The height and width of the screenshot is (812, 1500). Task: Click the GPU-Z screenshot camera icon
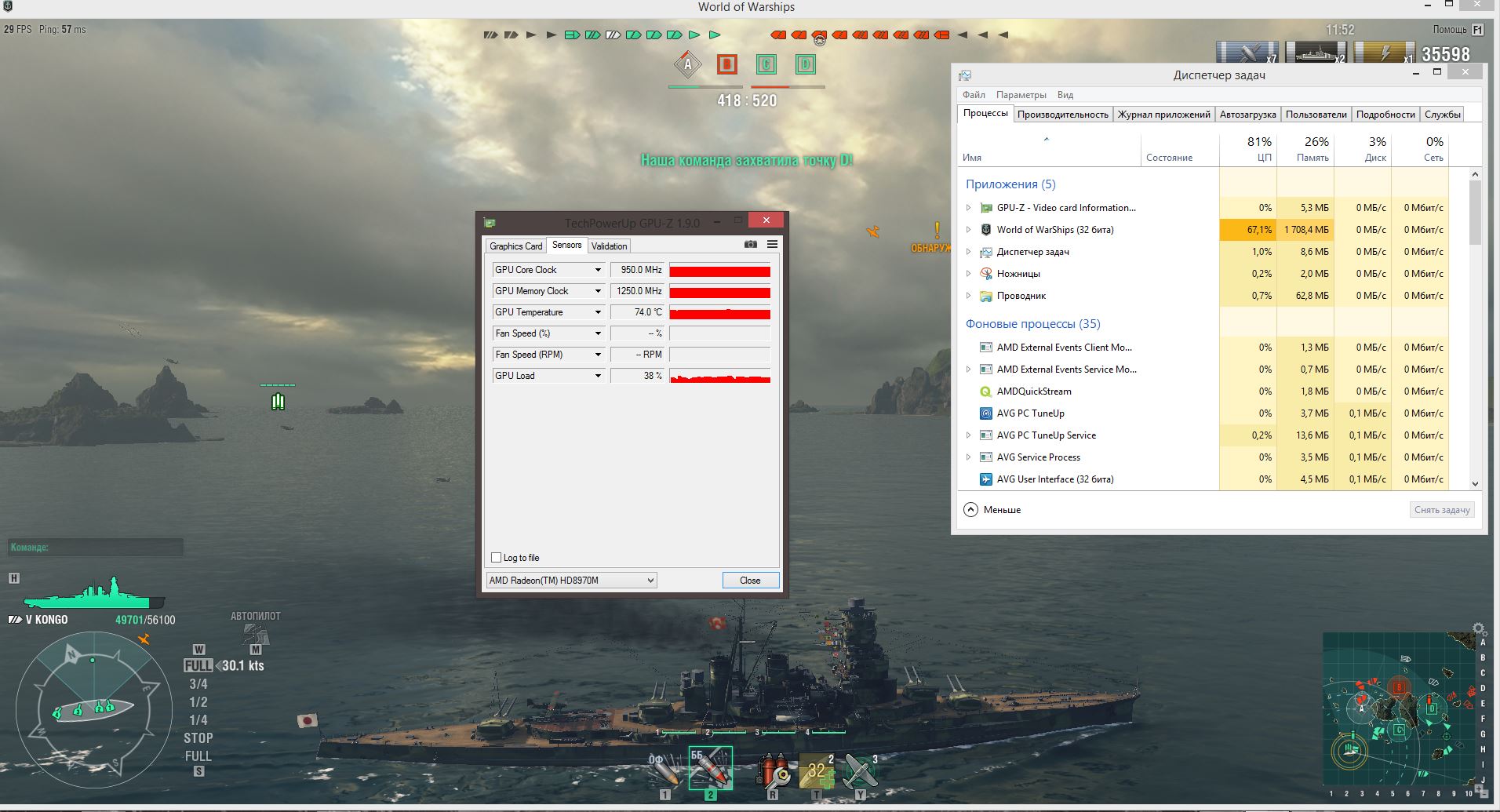(751, 245)
